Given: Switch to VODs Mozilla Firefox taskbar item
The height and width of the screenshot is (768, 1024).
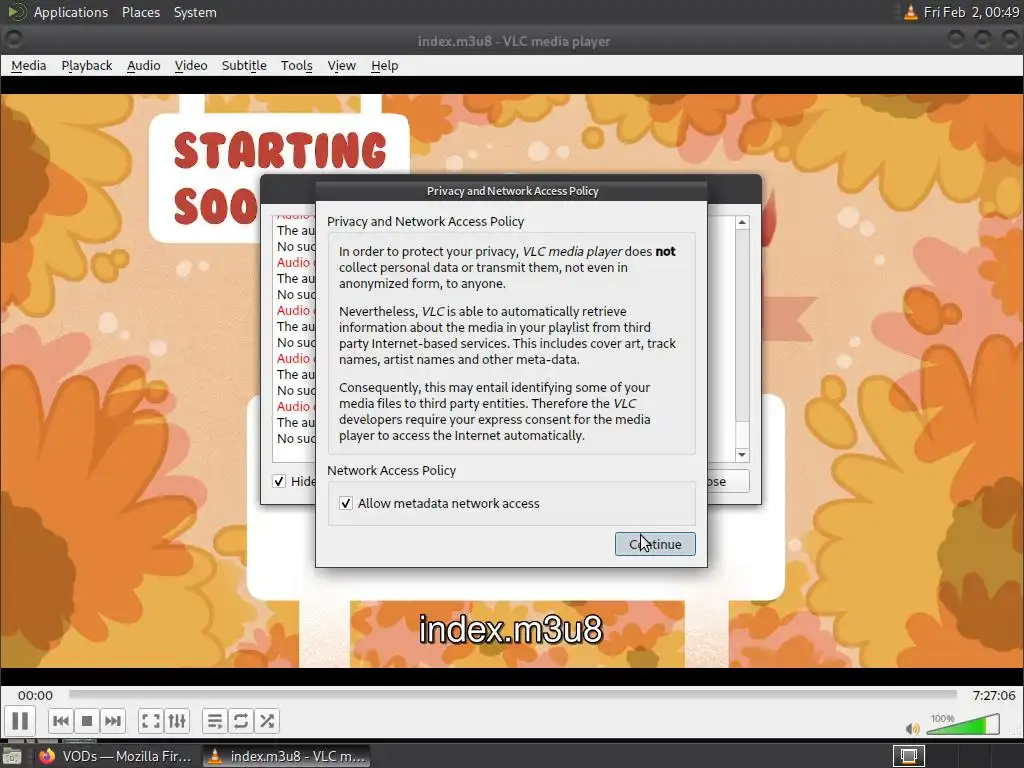Looking at the screenshot, I should (115, 756).
